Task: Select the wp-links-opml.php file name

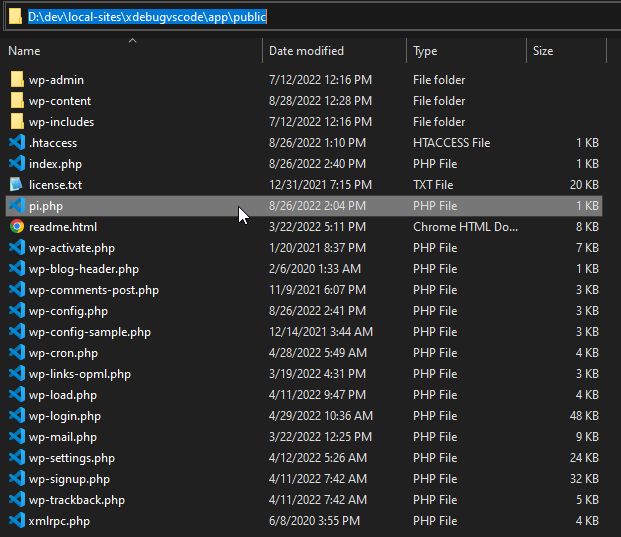Action: coord(80,374)
